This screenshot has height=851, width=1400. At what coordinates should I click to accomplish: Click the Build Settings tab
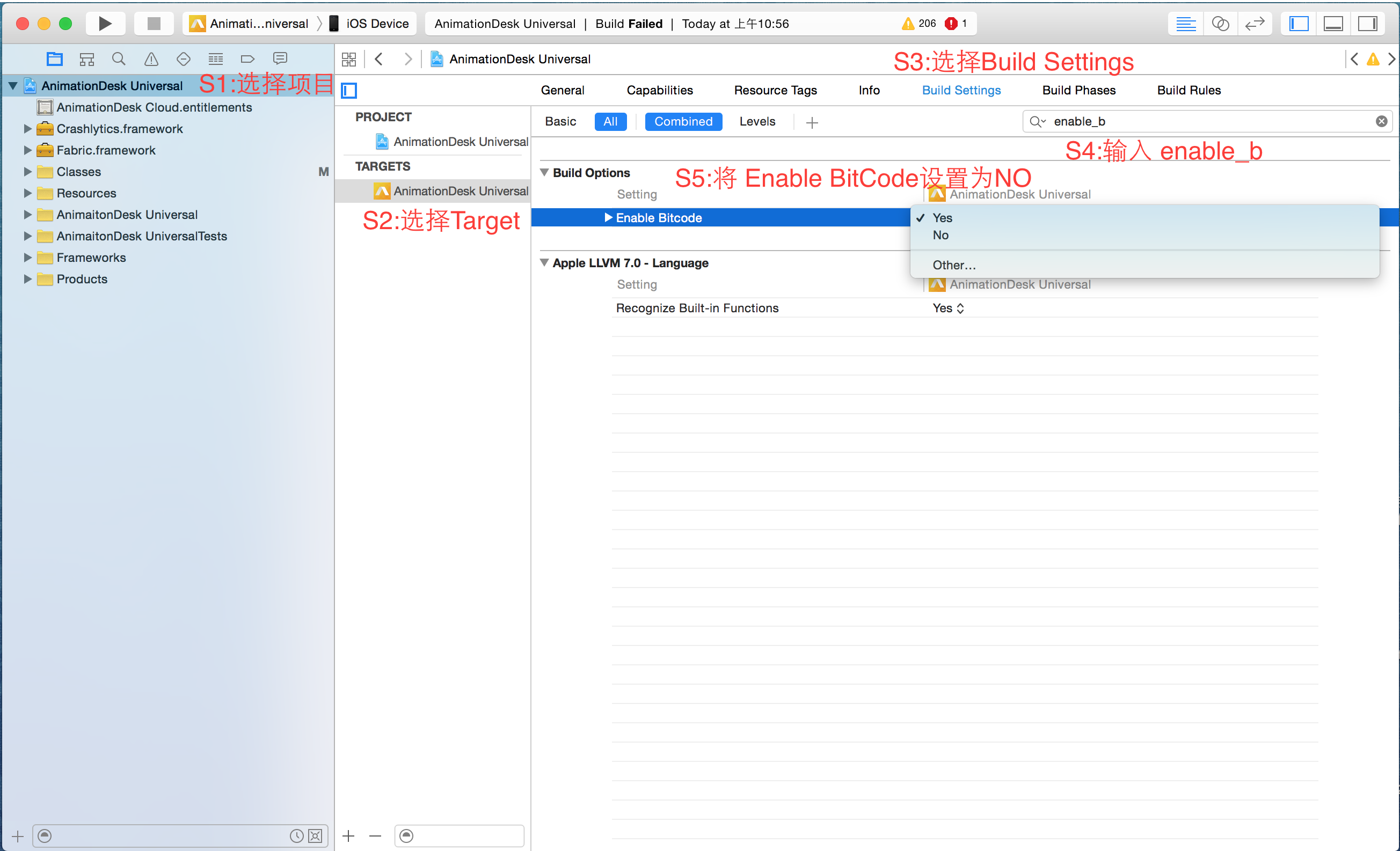coord(960,90)
